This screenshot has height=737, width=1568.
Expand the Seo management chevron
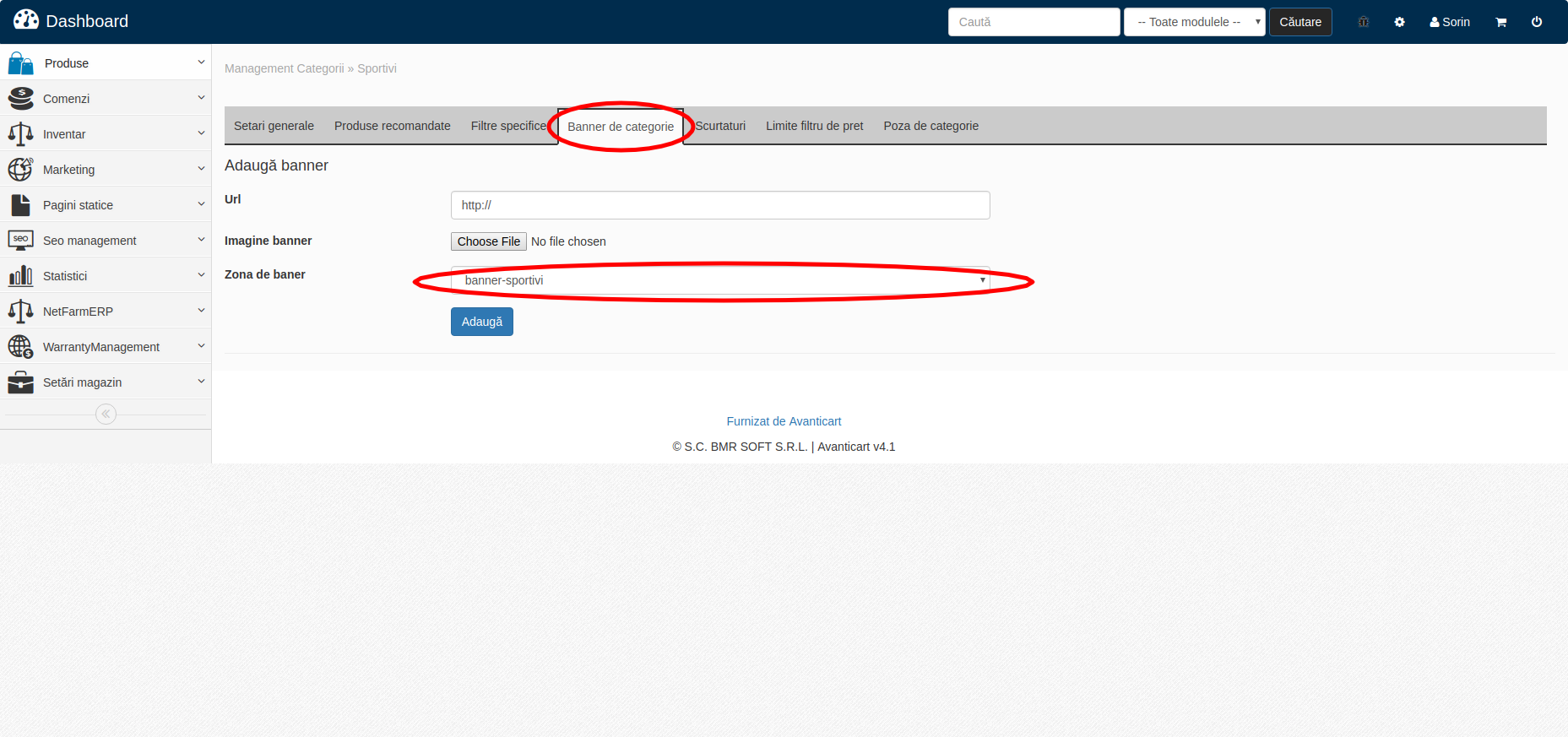201,240
